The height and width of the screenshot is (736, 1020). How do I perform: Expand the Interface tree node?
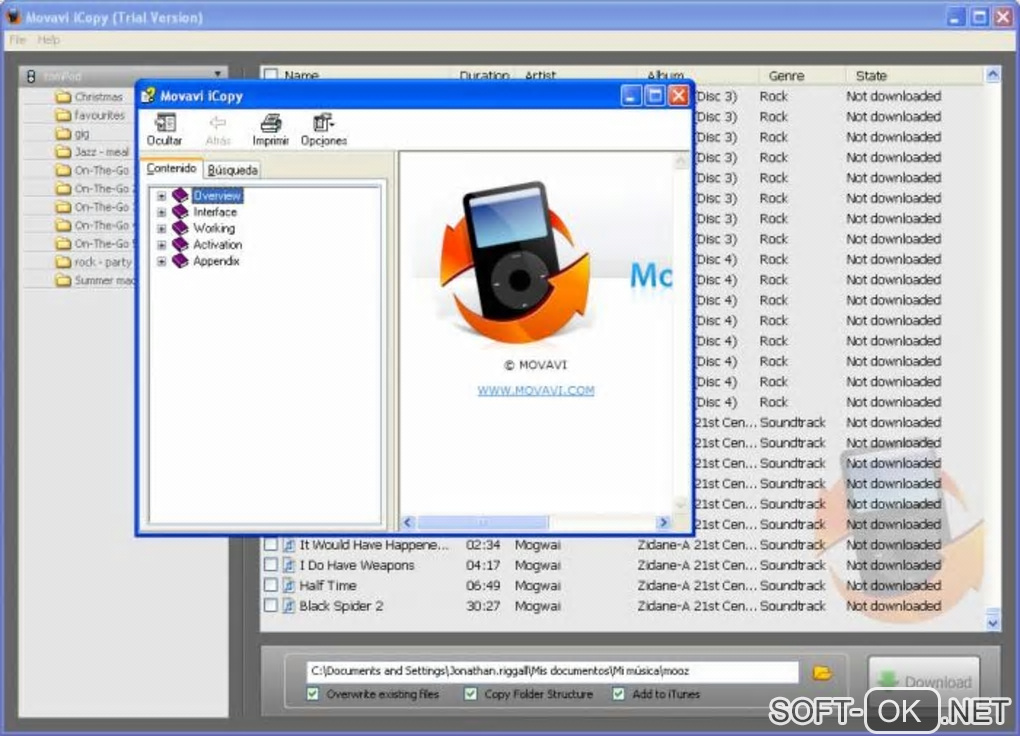pyautogui.click(x=161, y=212)
